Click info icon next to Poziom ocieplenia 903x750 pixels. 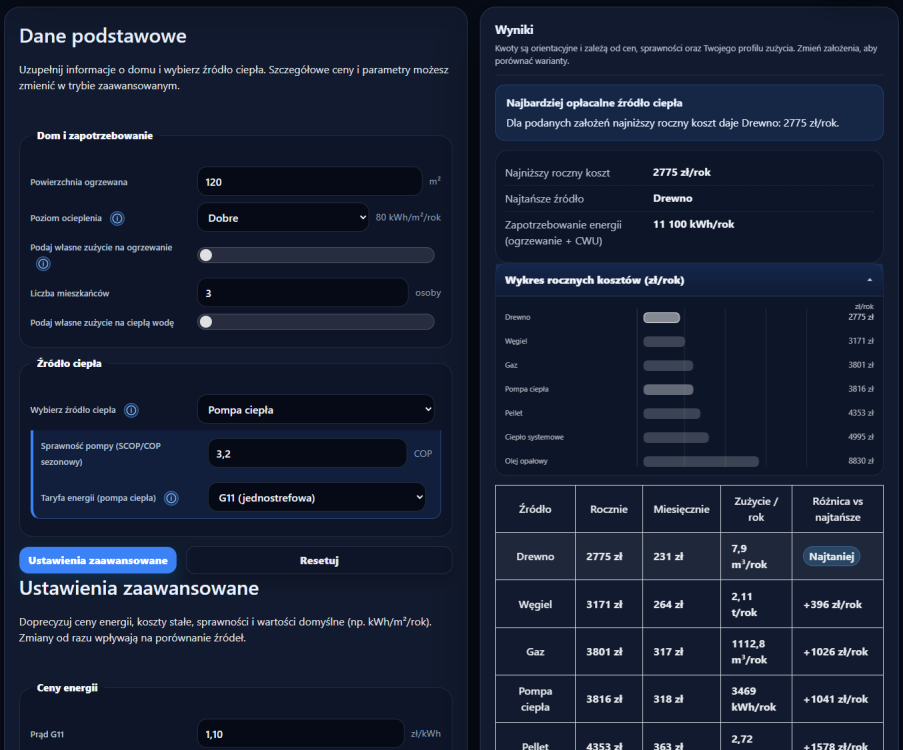tap(117, 218)
